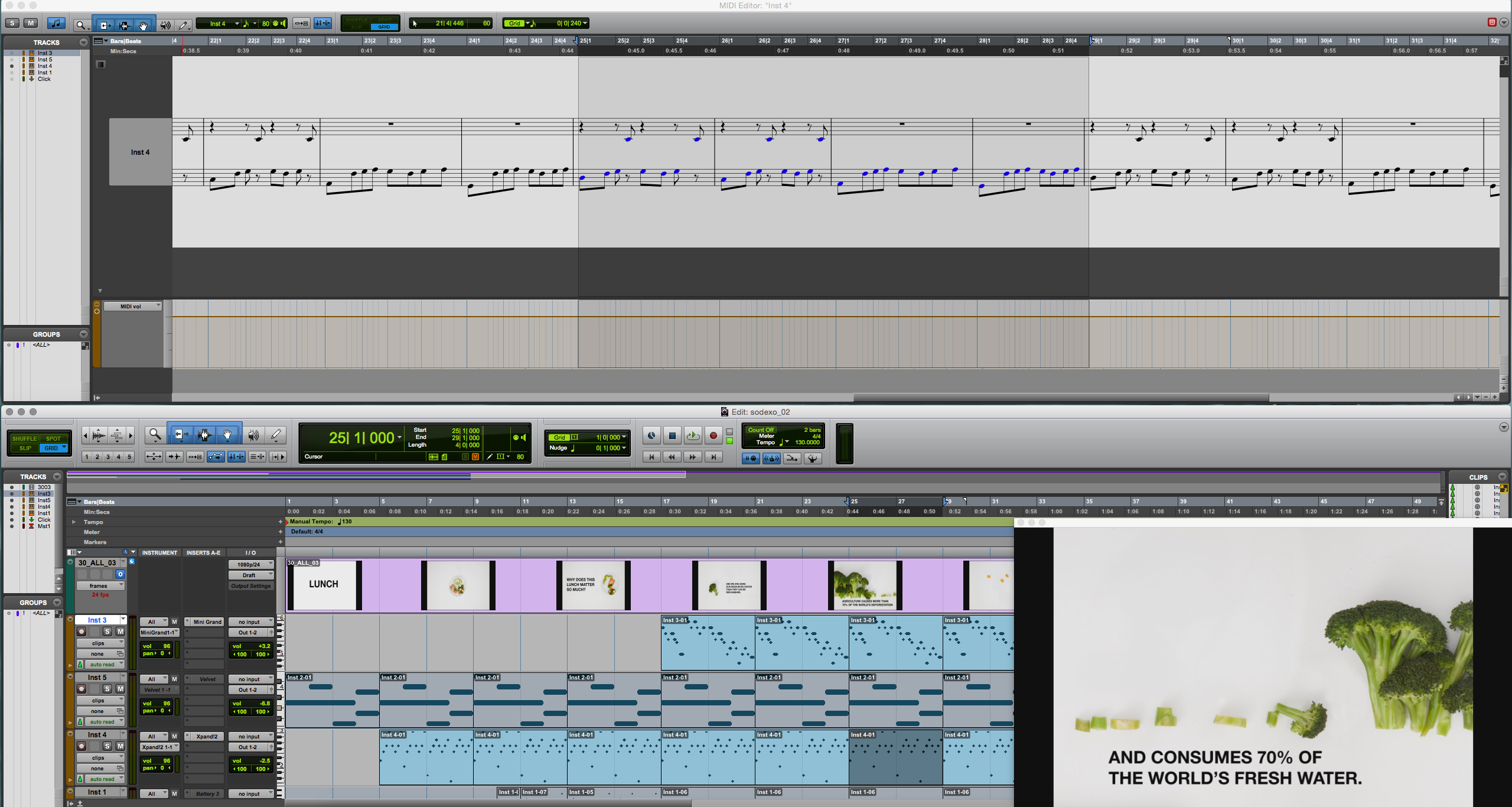Click Solo button in MIDI Editor toolbar
Screen dimensions: 1512x807
click(x=12, y=23)
